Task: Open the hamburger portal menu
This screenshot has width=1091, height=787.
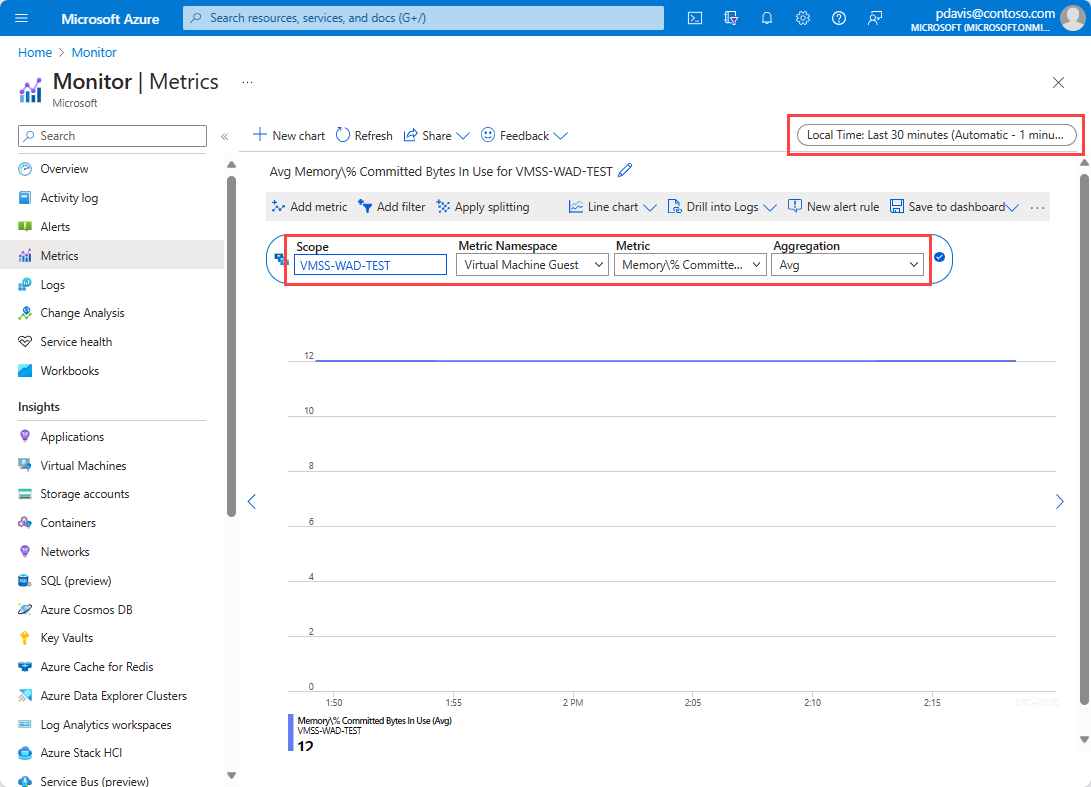Action: (x=22, y=18)
